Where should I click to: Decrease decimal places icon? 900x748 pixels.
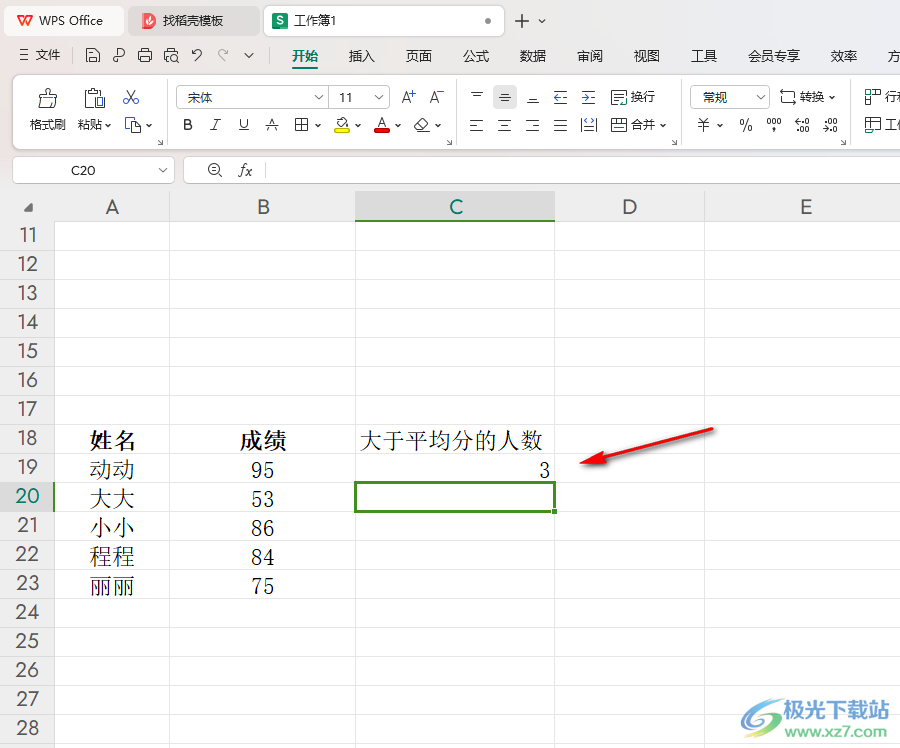(830, 125)
